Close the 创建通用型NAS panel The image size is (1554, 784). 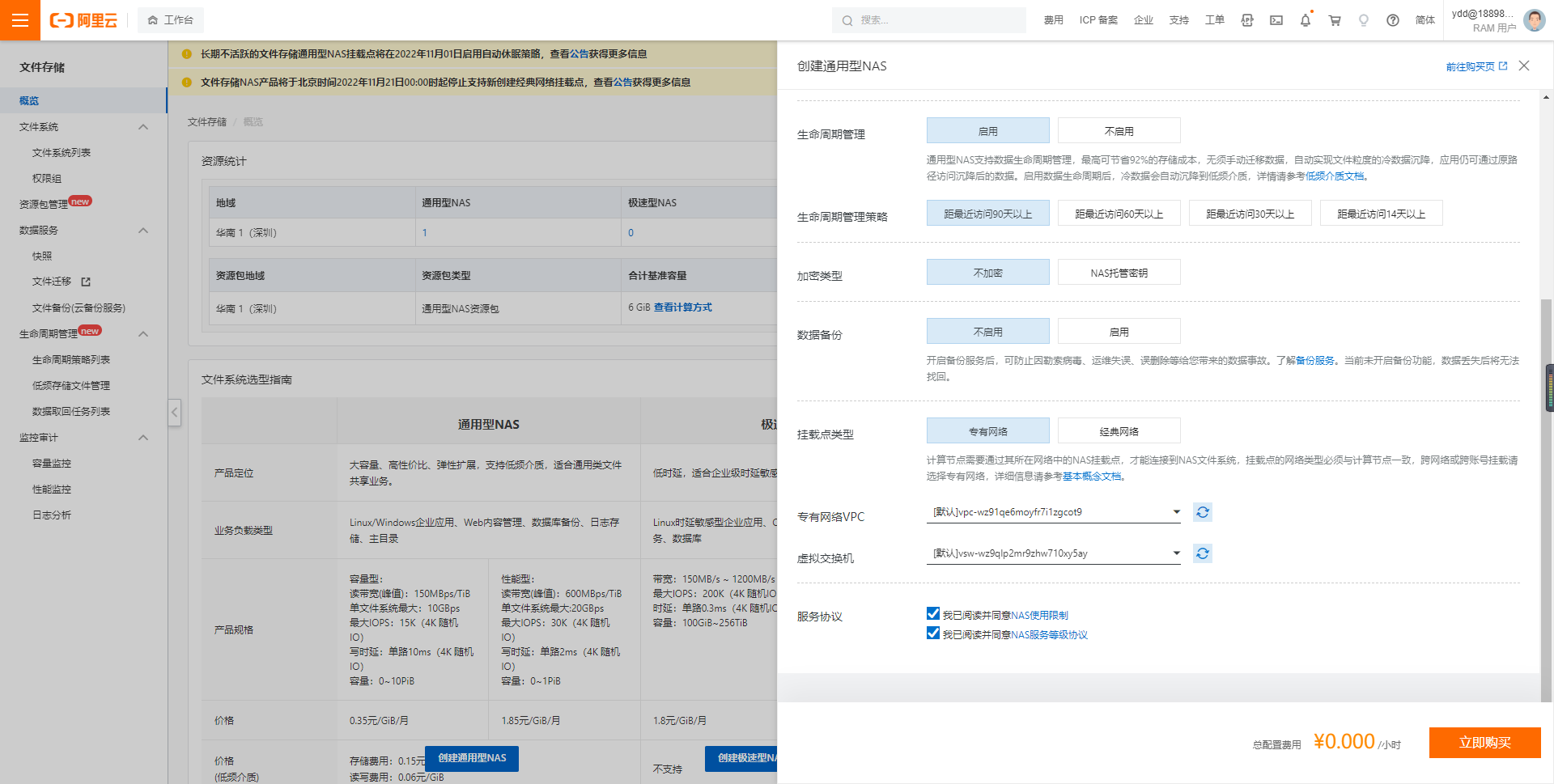tap(1524, 66)
